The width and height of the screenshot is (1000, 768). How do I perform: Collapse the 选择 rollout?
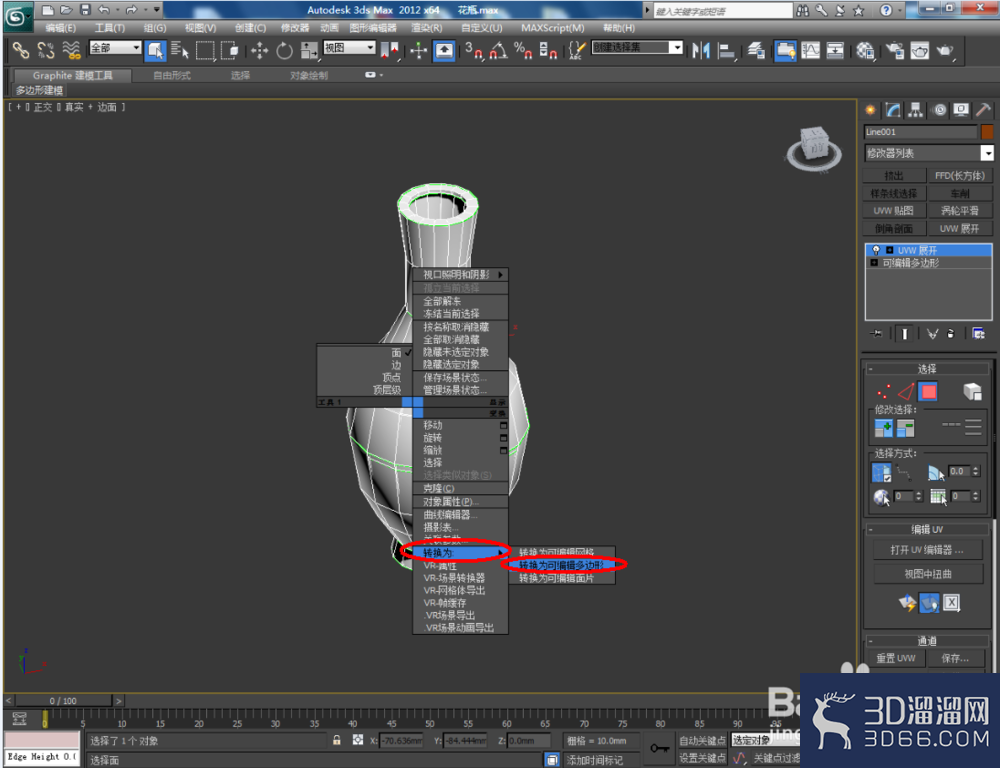927,369
